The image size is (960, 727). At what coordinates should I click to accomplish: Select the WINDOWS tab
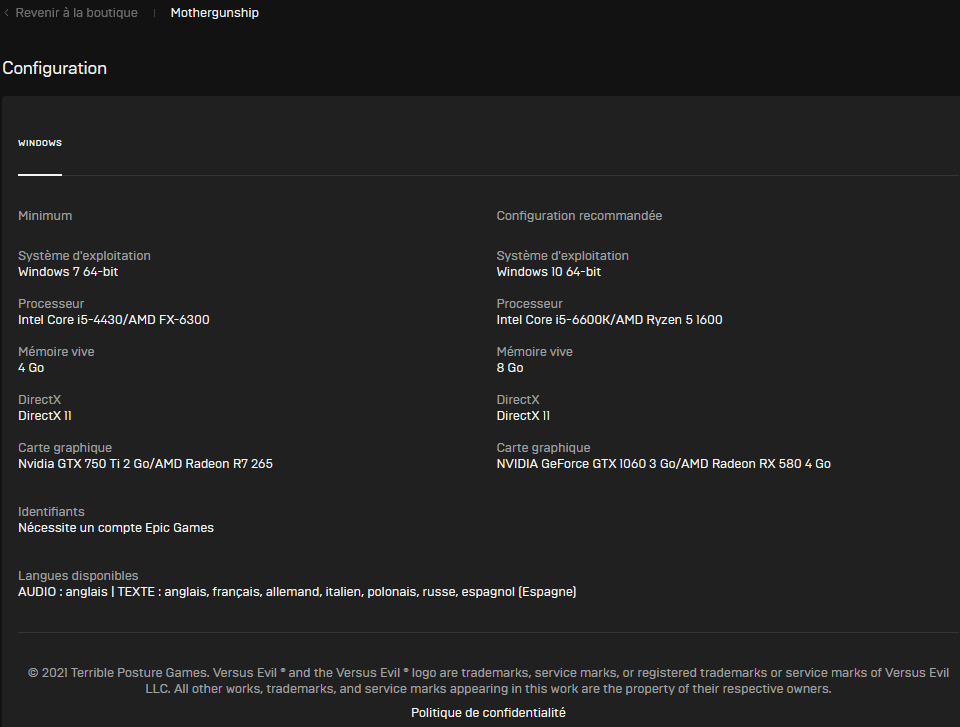pos(40,143)
